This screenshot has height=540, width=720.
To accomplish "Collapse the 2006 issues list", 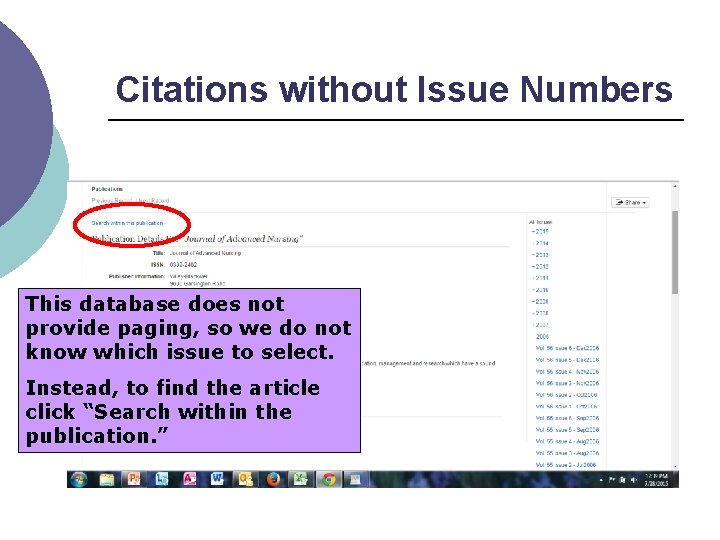I will point(541,337).
